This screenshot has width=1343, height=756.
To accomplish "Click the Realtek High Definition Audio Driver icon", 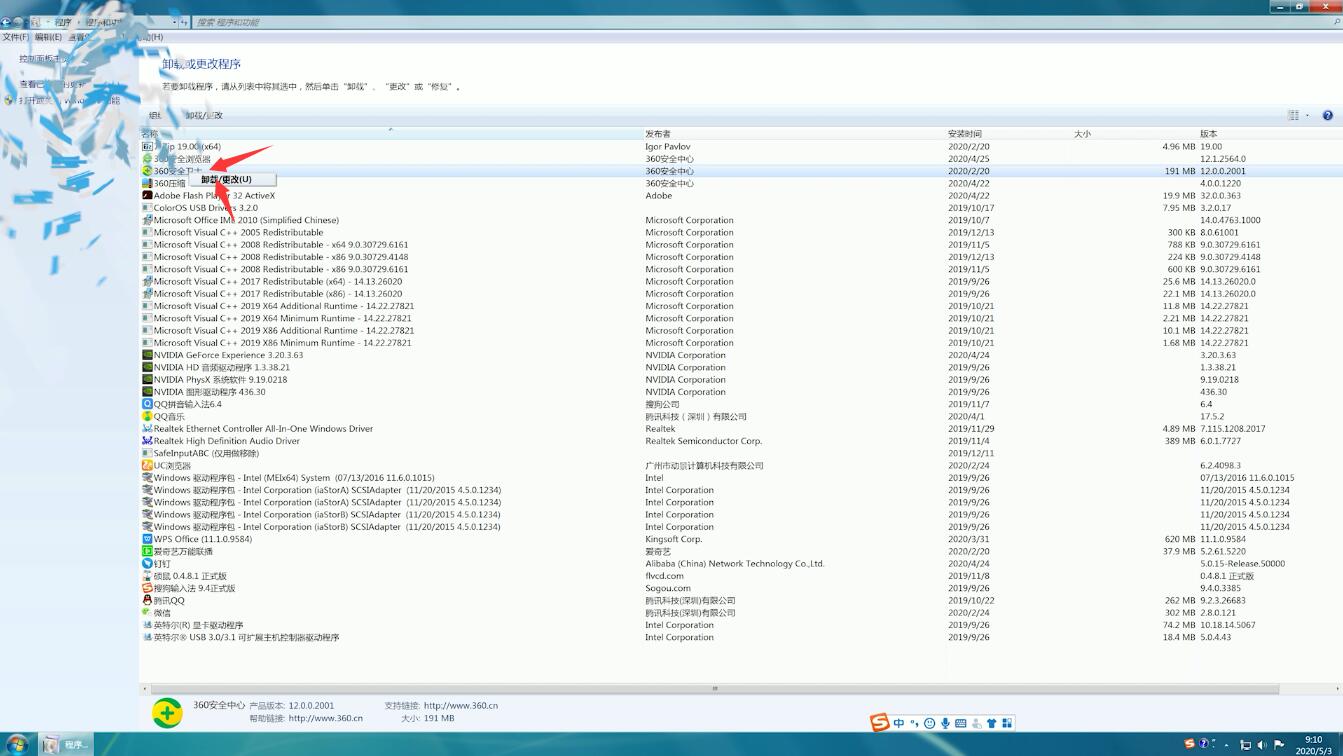I will click(x=147, y=441).
